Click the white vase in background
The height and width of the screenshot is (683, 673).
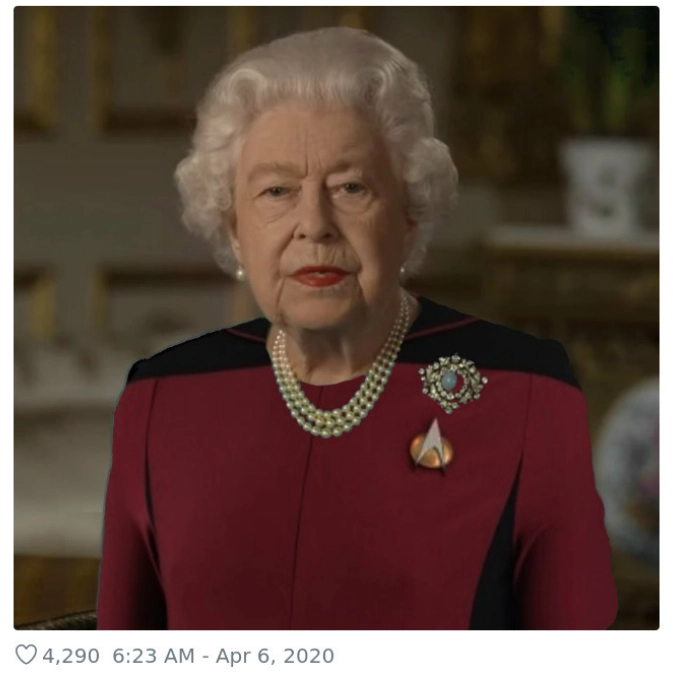[605, 187]
